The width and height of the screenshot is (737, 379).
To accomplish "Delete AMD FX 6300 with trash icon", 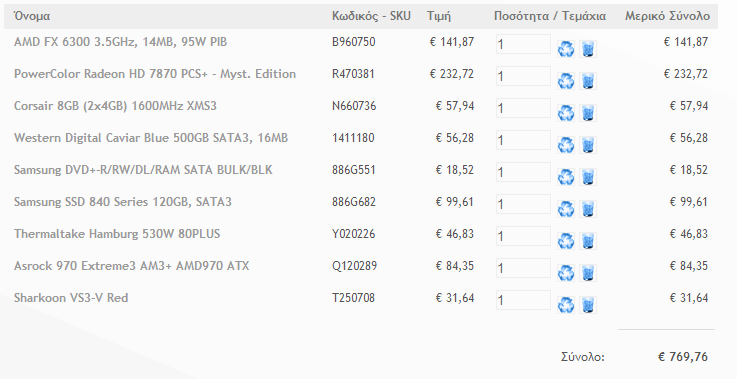I will [588, 49].
